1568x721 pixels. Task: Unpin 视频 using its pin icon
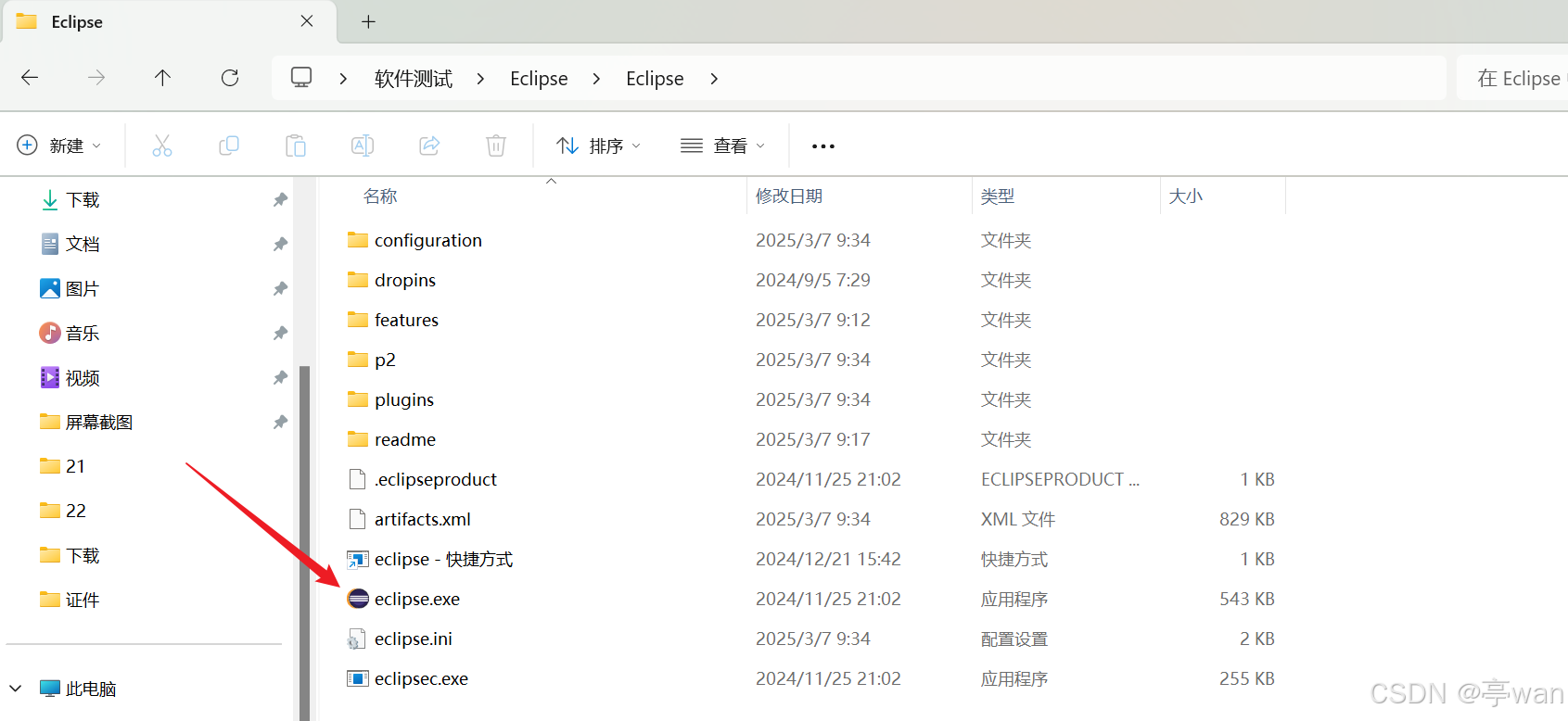tap(280, 377)
